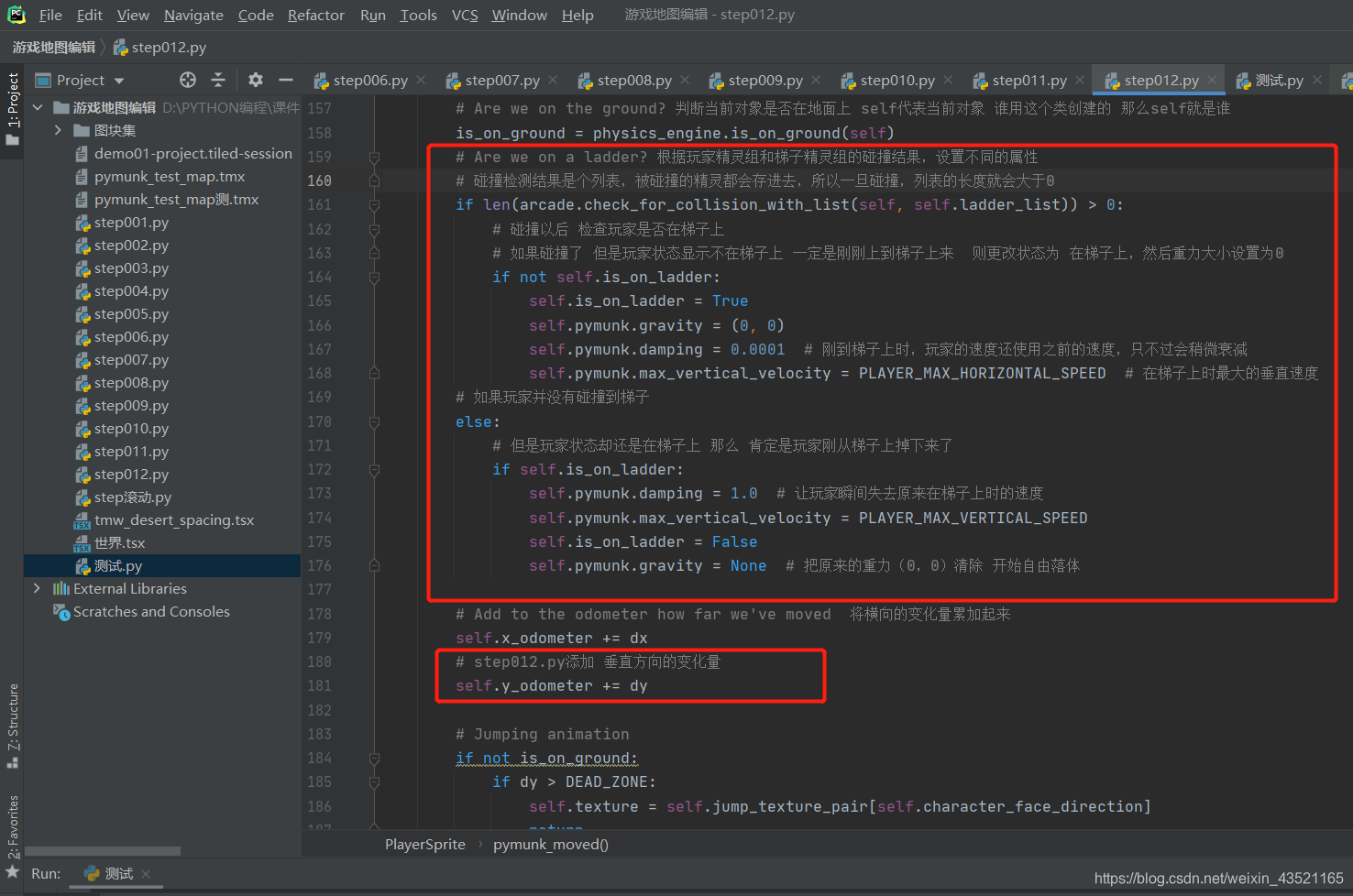Click the locate/scroll-from-source target icon
This screenshot has height=896, width=1353.
[x=188, y=80]
